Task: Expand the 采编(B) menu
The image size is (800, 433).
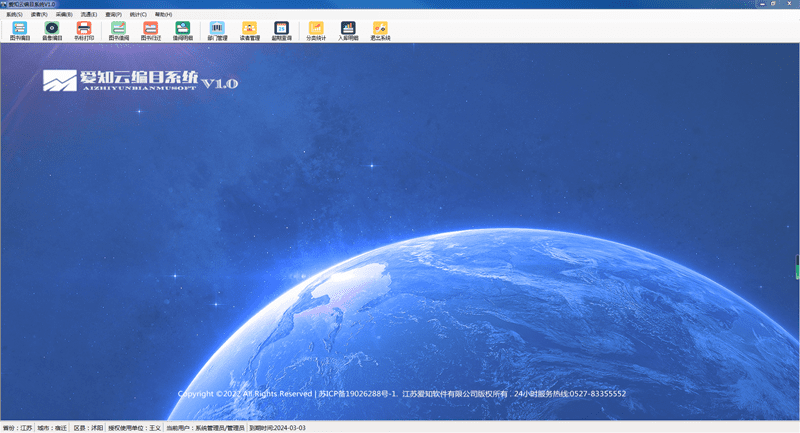Action: coord(64,15)
